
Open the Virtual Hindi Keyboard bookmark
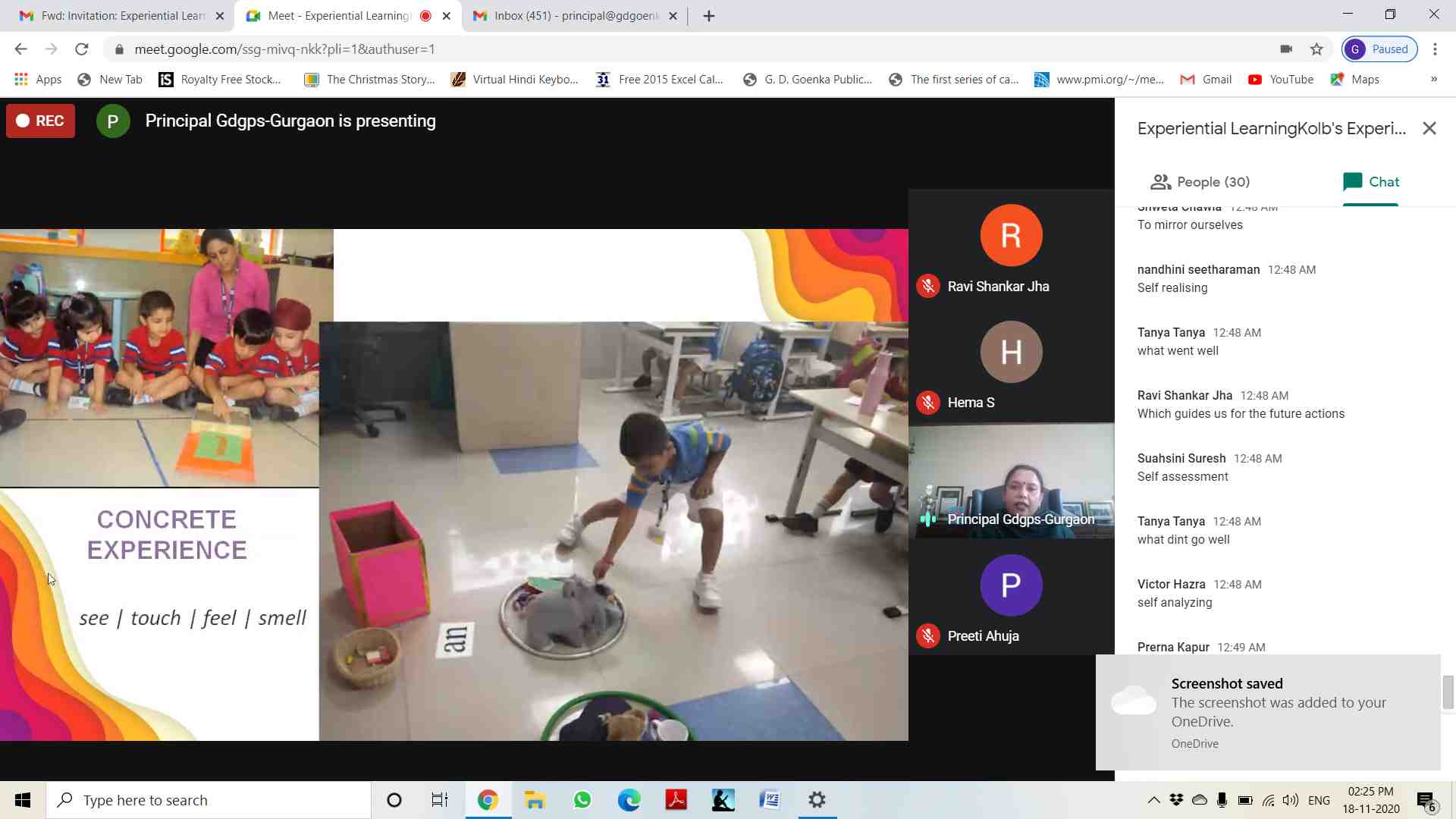515,80
